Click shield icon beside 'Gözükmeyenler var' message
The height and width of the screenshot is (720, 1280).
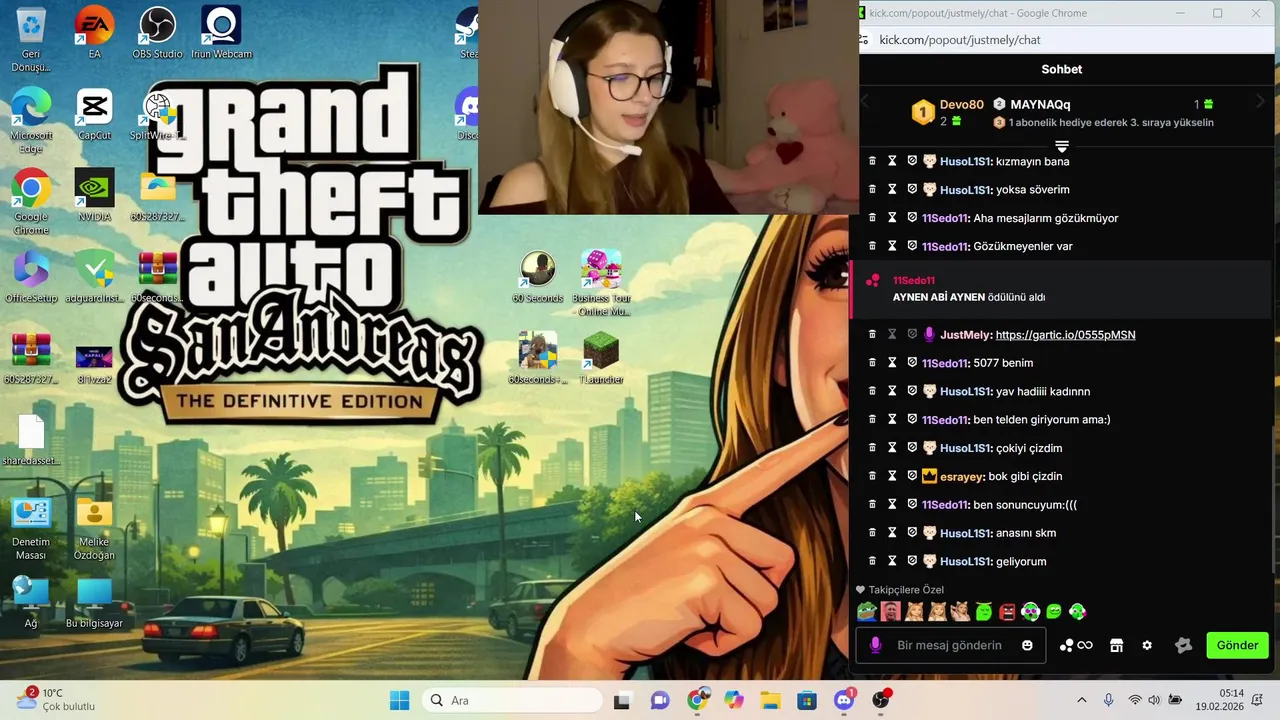912,246
